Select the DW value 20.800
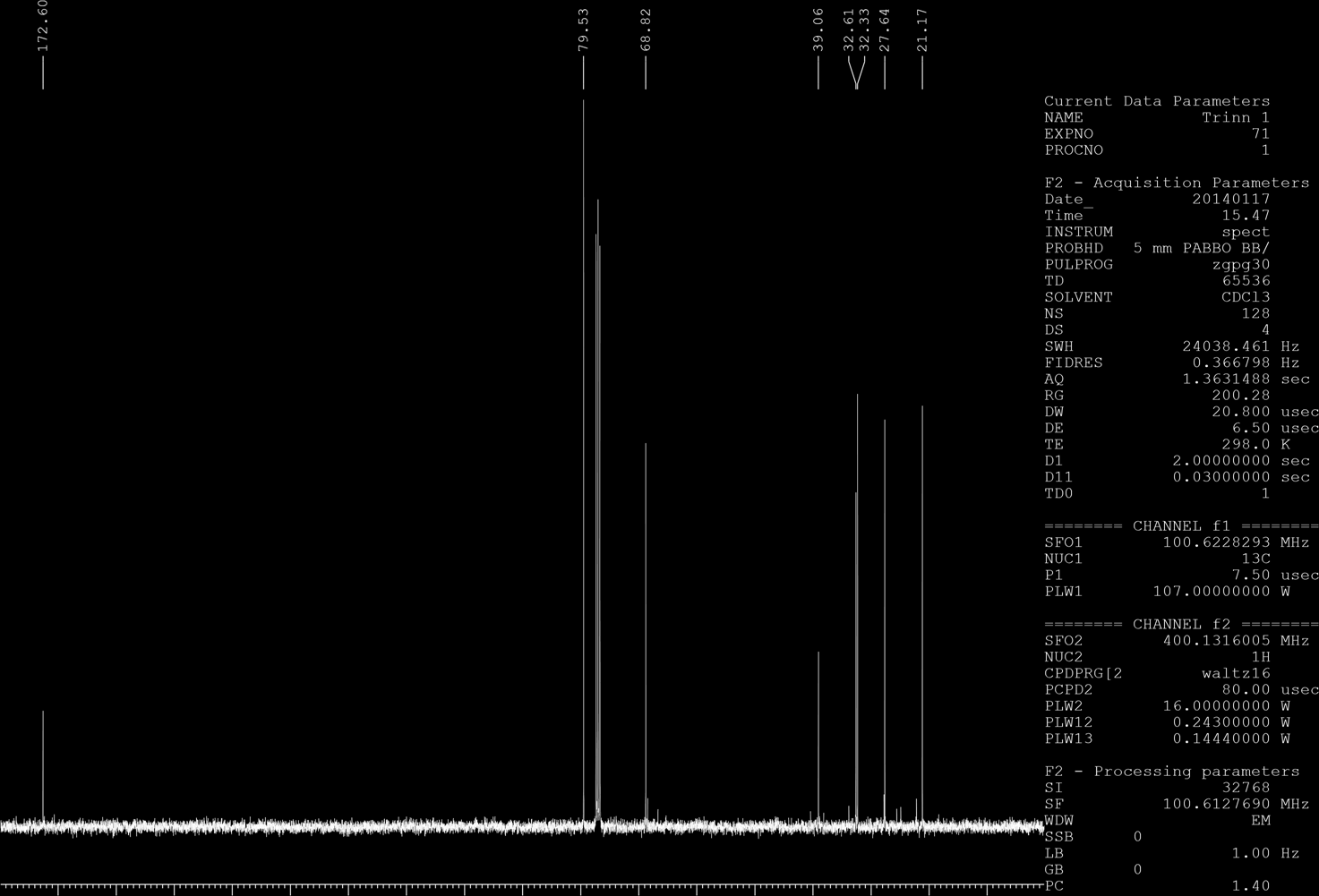The height and width of the screenshot is (896, 1319). click(1241, 412)
